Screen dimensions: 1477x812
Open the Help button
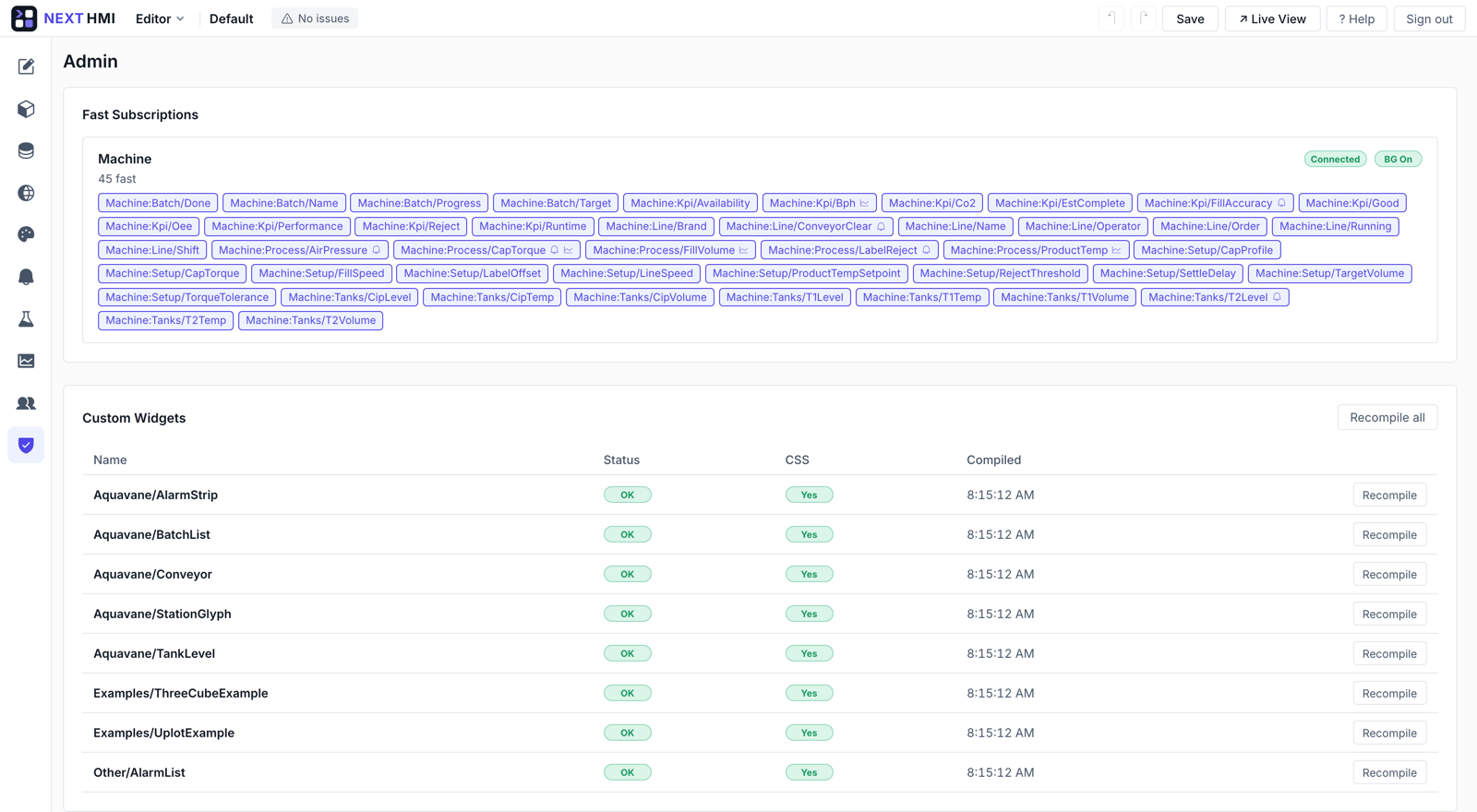[x=1357, y=18]
